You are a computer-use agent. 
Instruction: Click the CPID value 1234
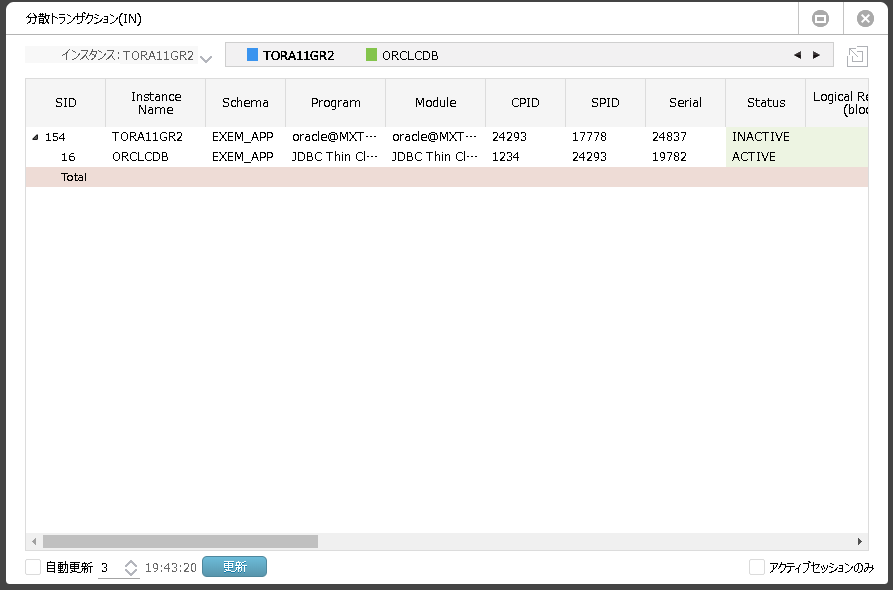click(x=506, y=157)
